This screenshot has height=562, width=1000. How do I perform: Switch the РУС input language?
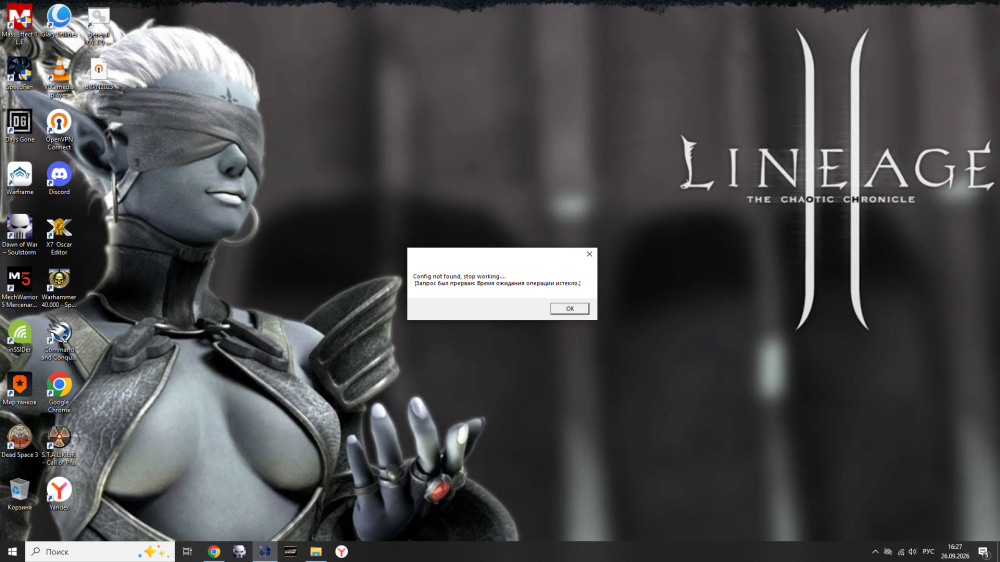[x=928, y=552]
